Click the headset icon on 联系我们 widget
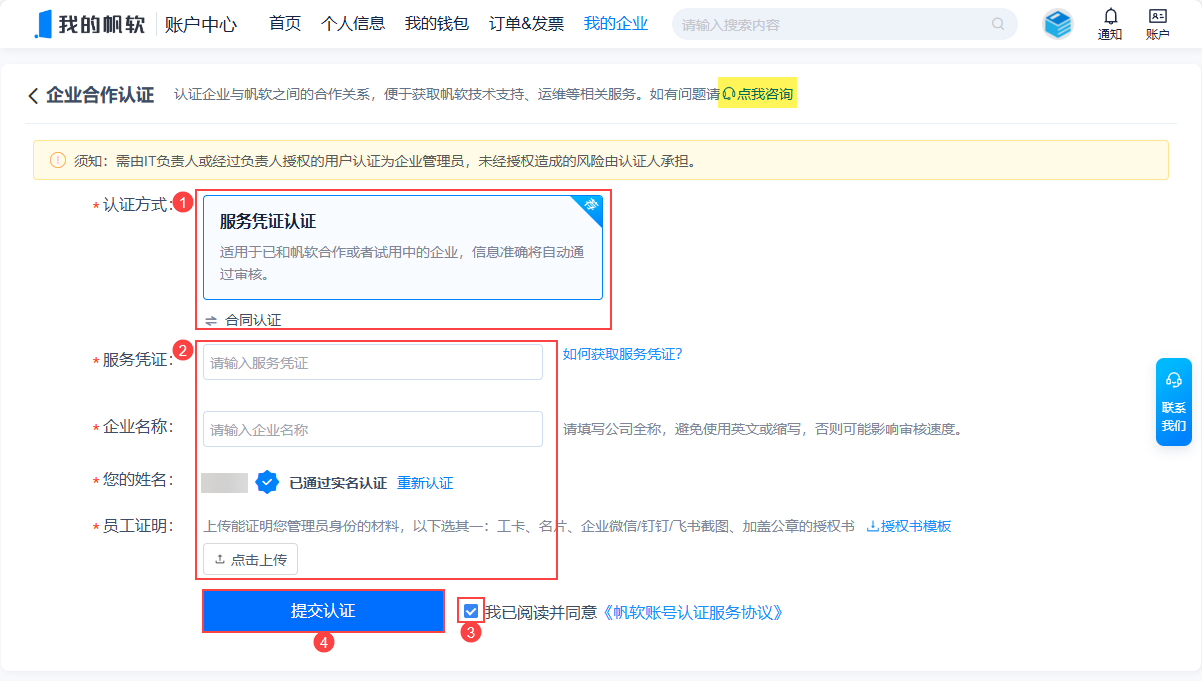Viewport: 1202px width, 681px height. pos(1174,380)
